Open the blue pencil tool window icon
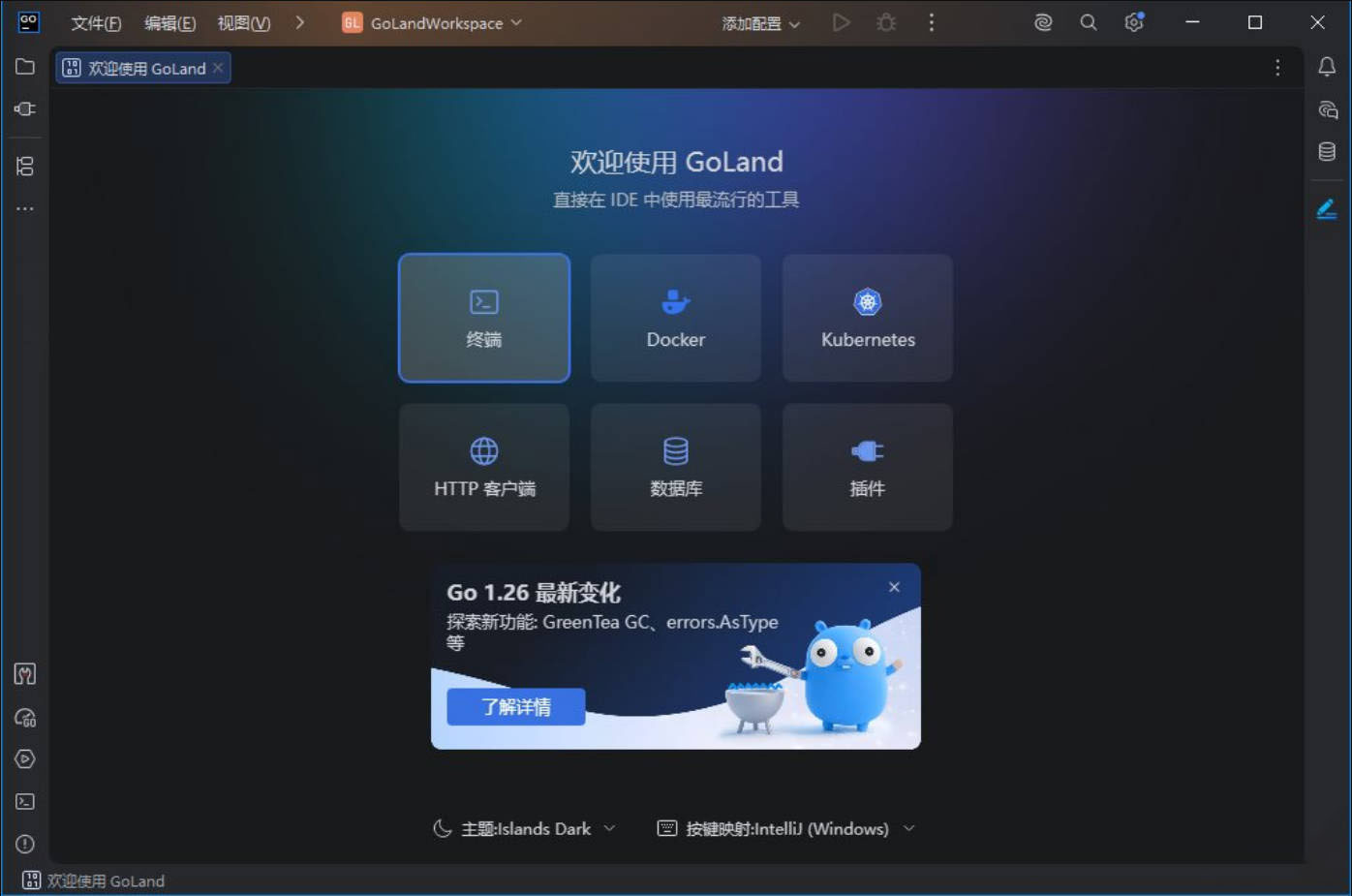 (1327, 208)
